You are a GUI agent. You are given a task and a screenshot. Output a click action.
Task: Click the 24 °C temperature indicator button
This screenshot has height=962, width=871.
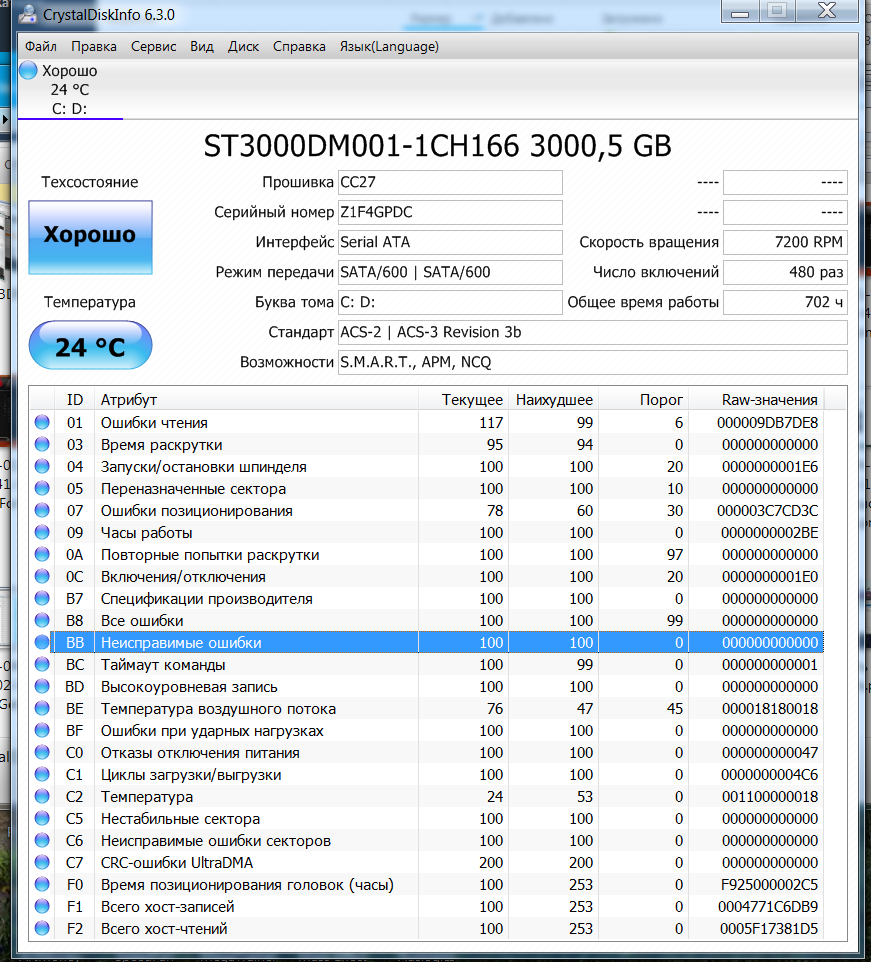[90, 346]
